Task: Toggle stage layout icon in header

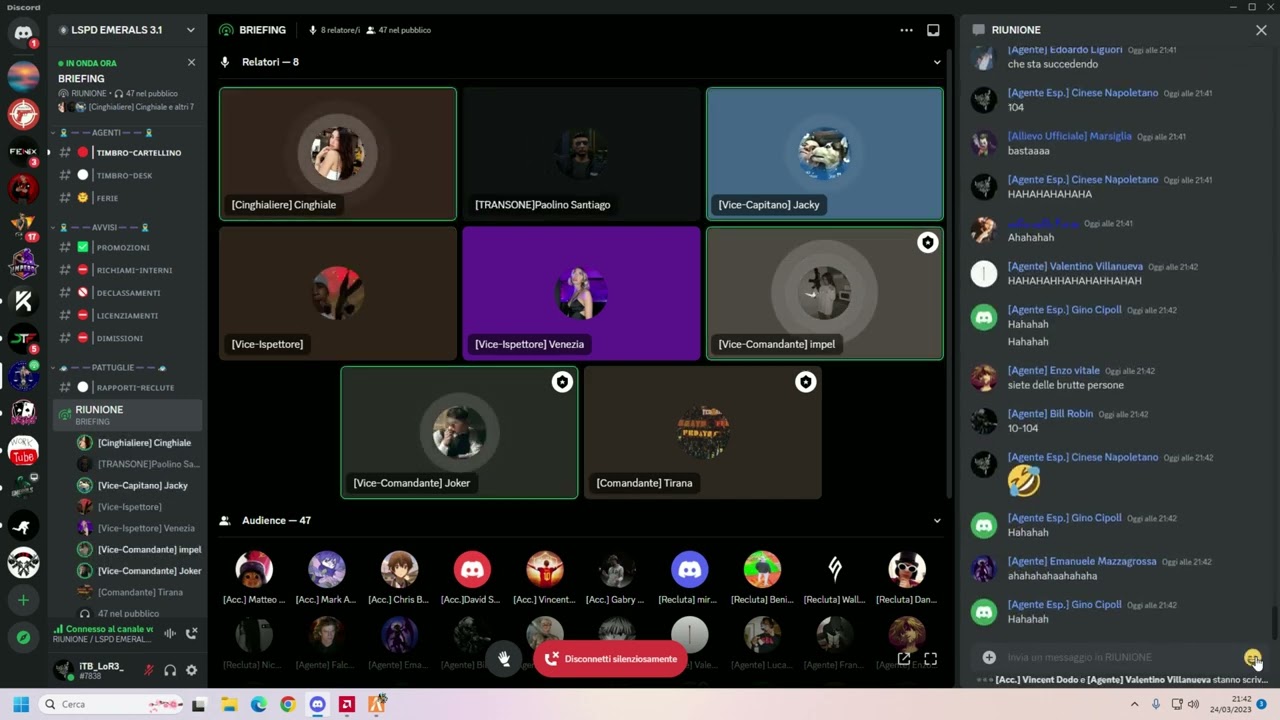Action: pyautogui.click(x=933, y=30)
